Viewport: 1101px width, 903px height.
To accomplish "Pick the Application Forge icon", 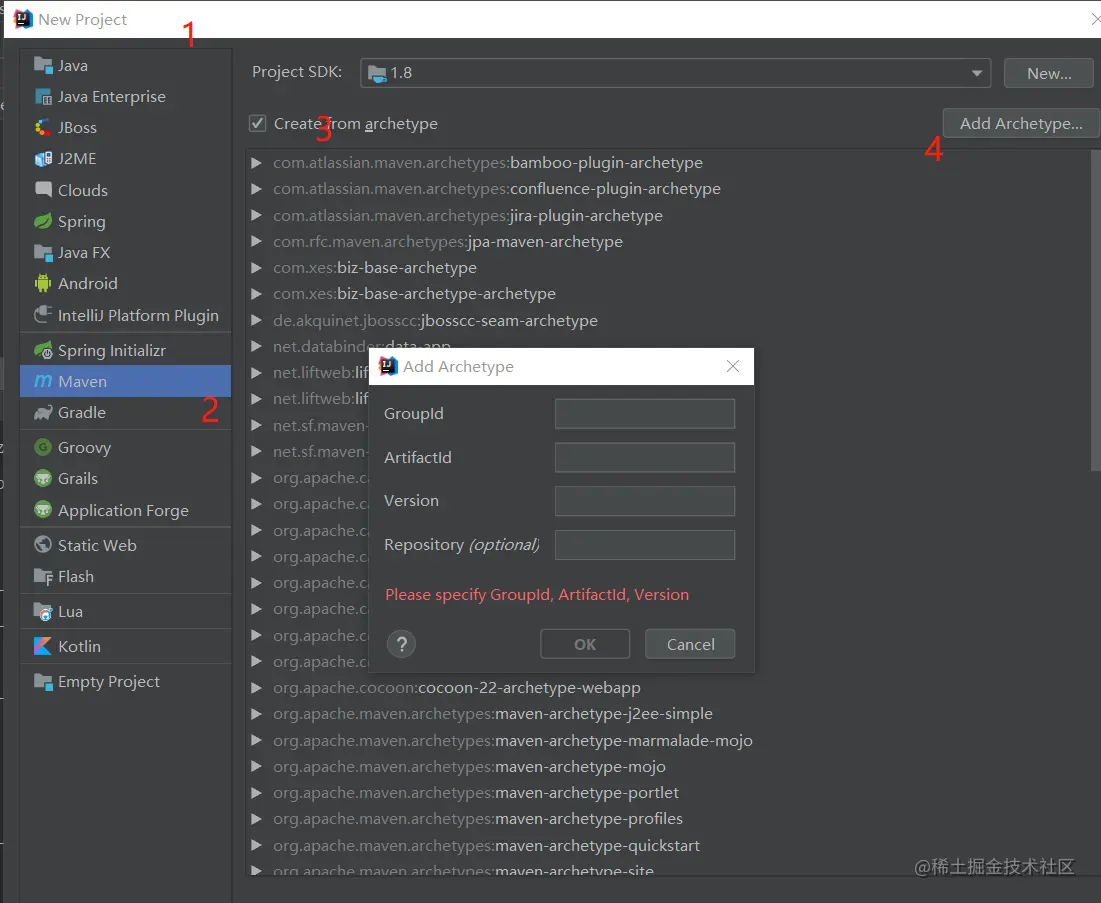I will pyautogui.click(x=44, y=510).
